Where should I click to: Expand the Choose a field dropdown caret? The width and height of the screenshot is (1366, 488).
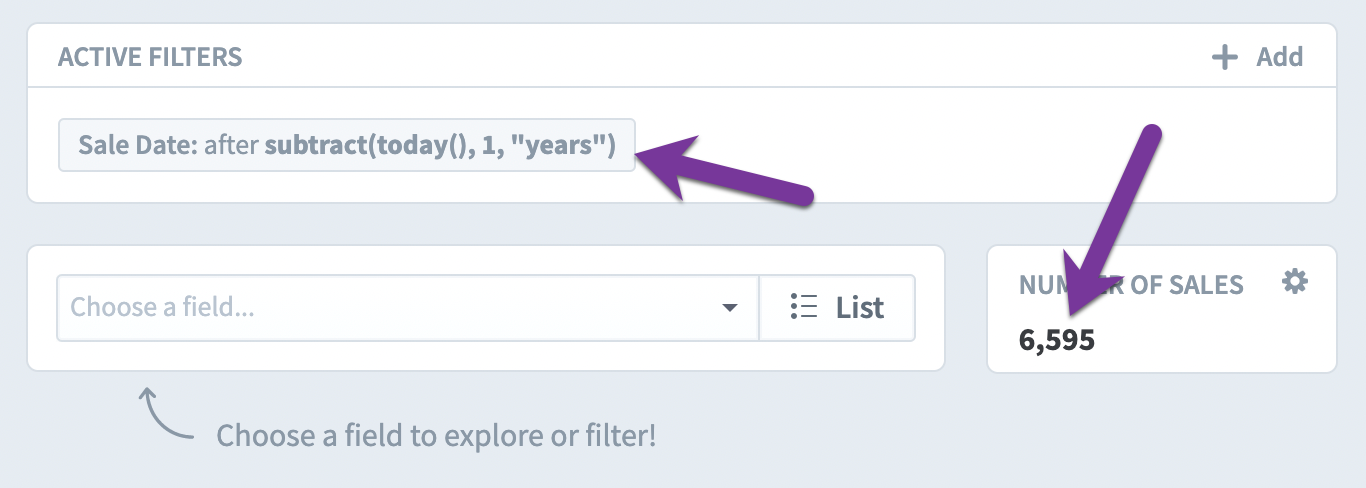click(x=730, y=308)
